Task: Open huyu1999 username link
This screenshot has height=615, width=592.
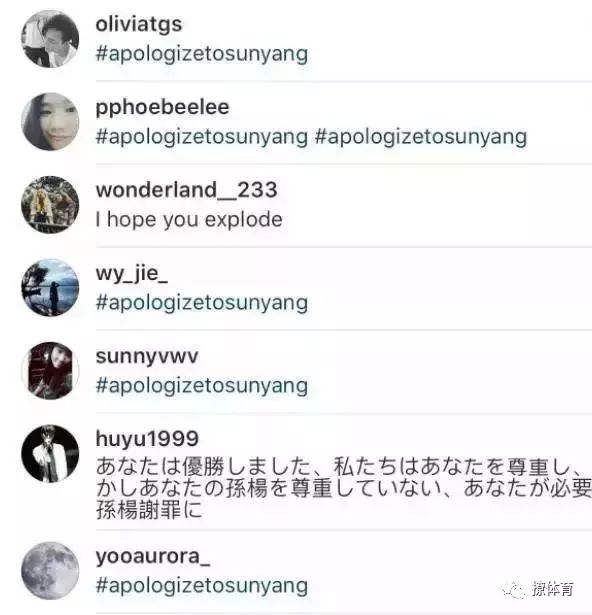Action: (147, 439)
